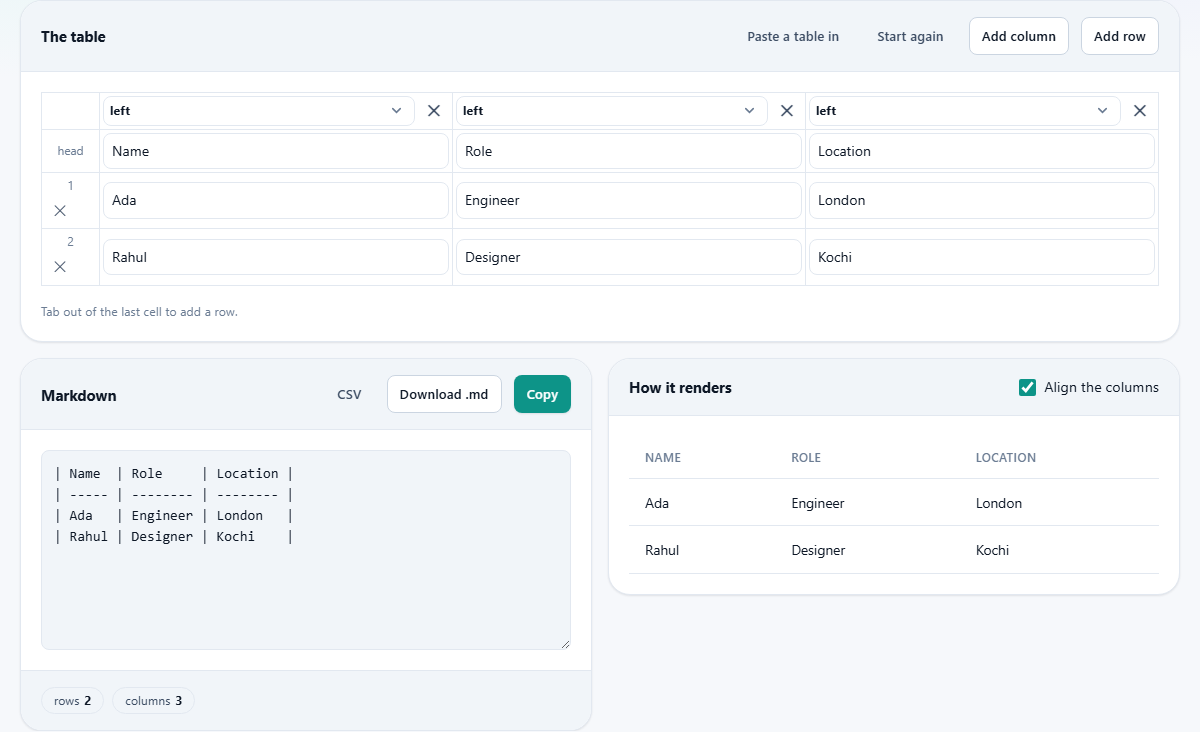Switch output to CSV

pyautogui.click(x=349, y=394)
